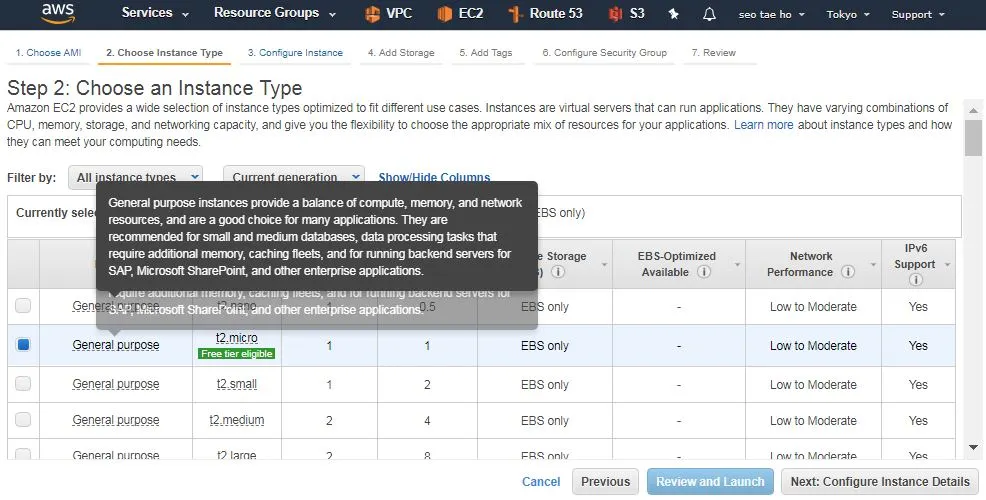Click info icon beside EBS-Optimized Available
986x500 pixels.
coord(704,272)
